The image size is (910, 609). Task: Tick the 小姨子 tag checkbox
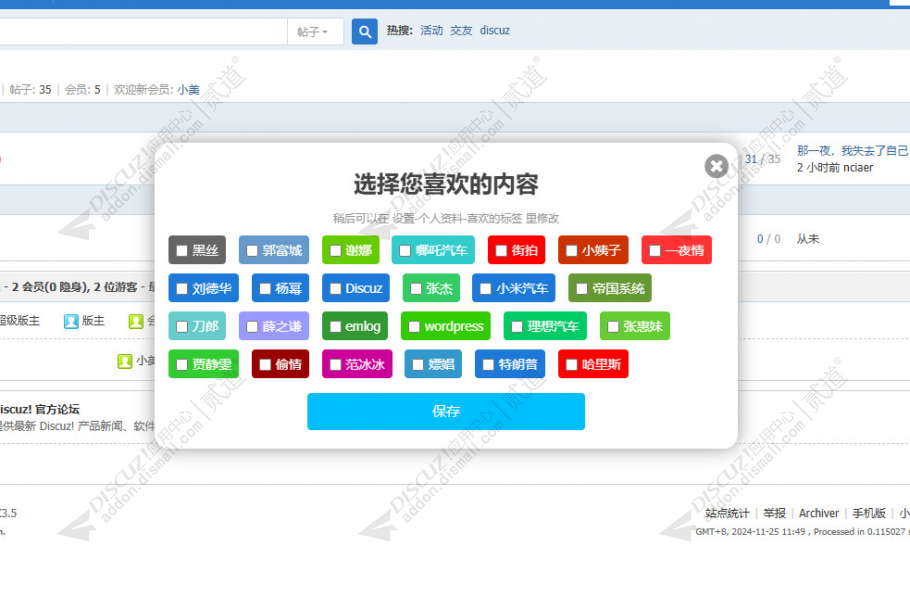click(572, 251)
